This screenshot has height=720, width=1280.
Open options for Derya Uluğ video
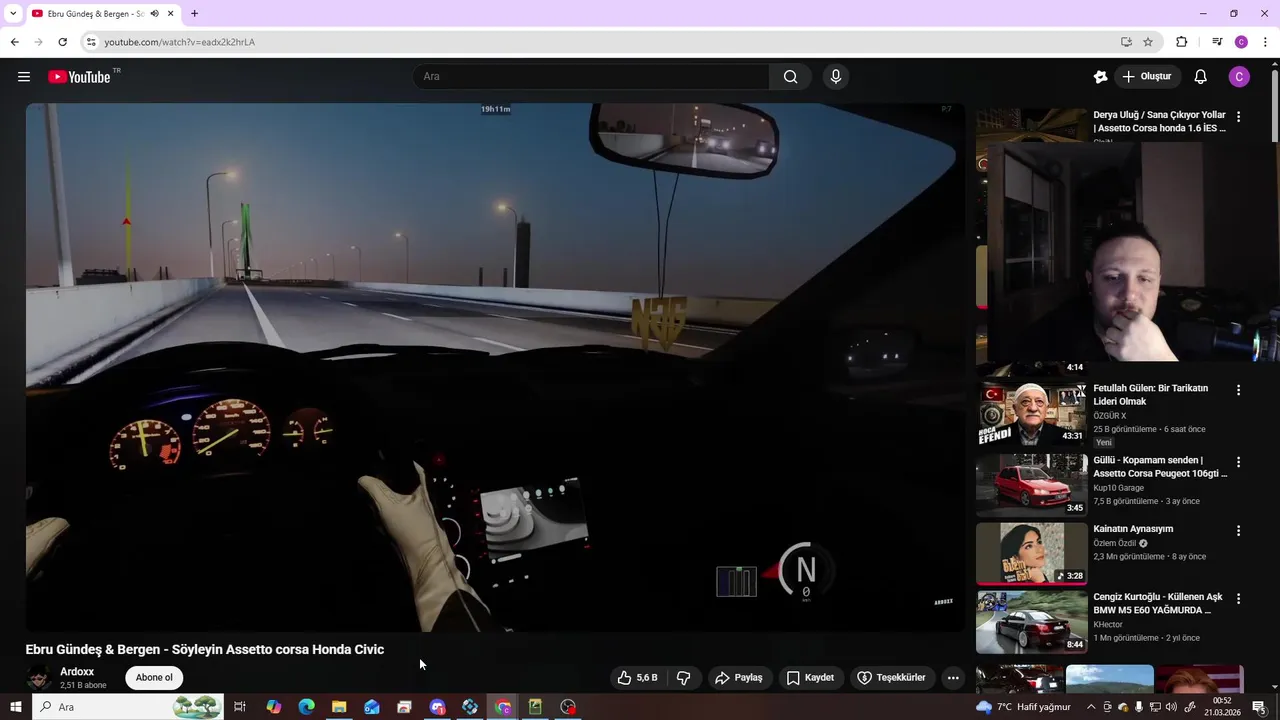(x=1238, y=117)
